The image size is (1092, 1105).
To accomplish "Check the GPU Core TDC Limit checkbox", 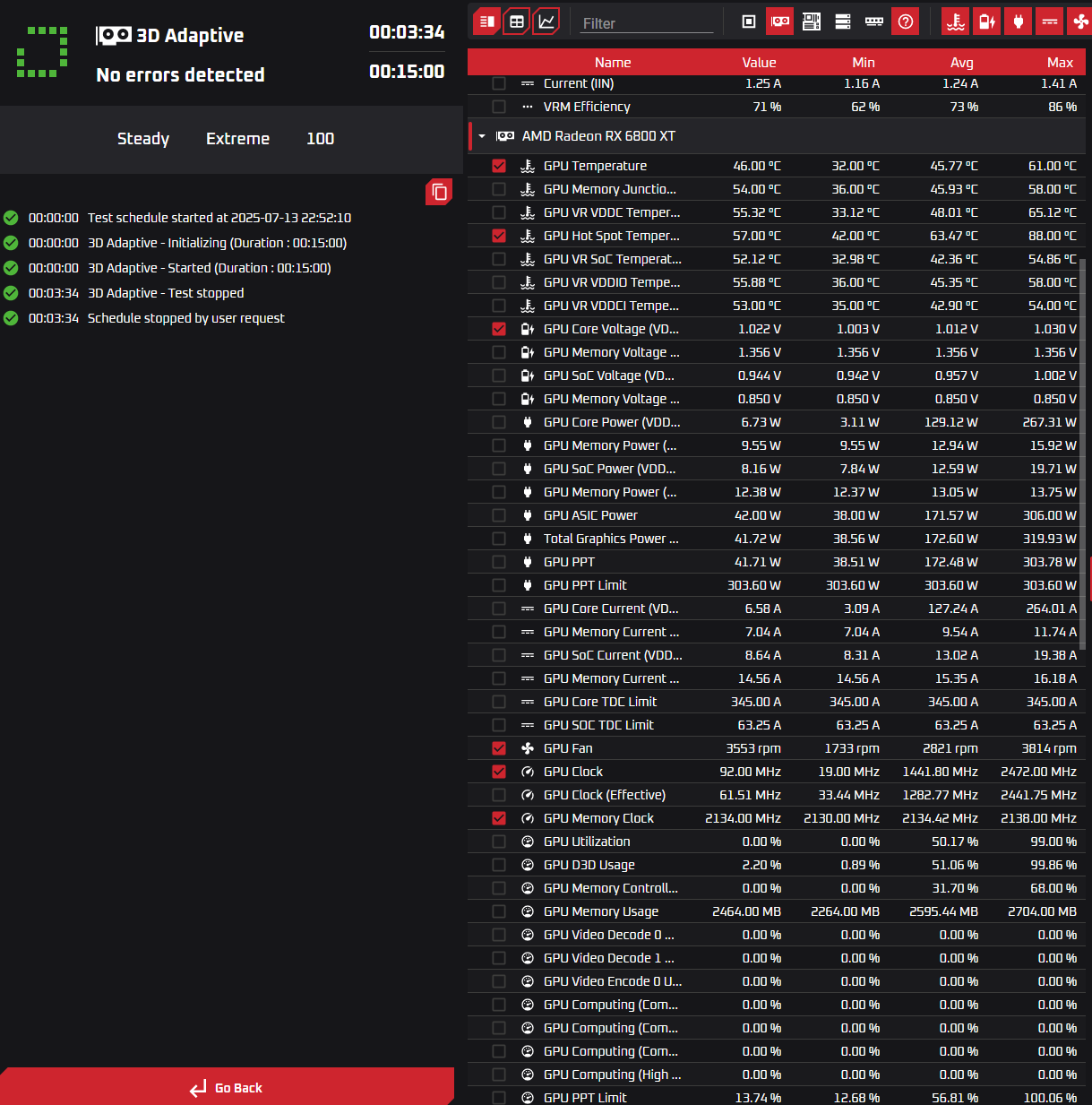I will point(499,702).
